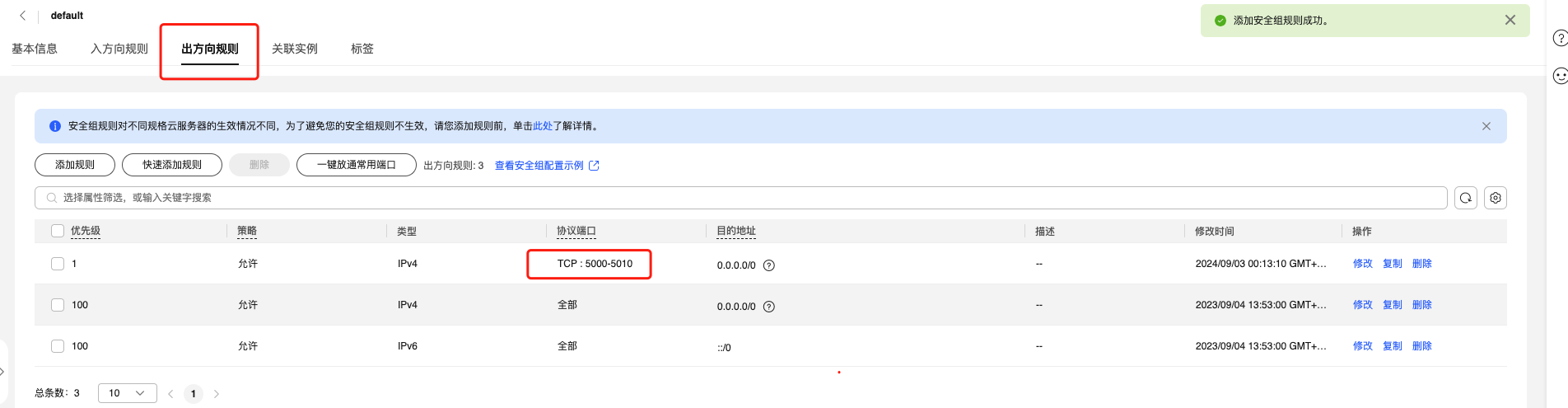The image size is (1568, 408).
Task: Open the page size dropdown
Action: (127, 393)
